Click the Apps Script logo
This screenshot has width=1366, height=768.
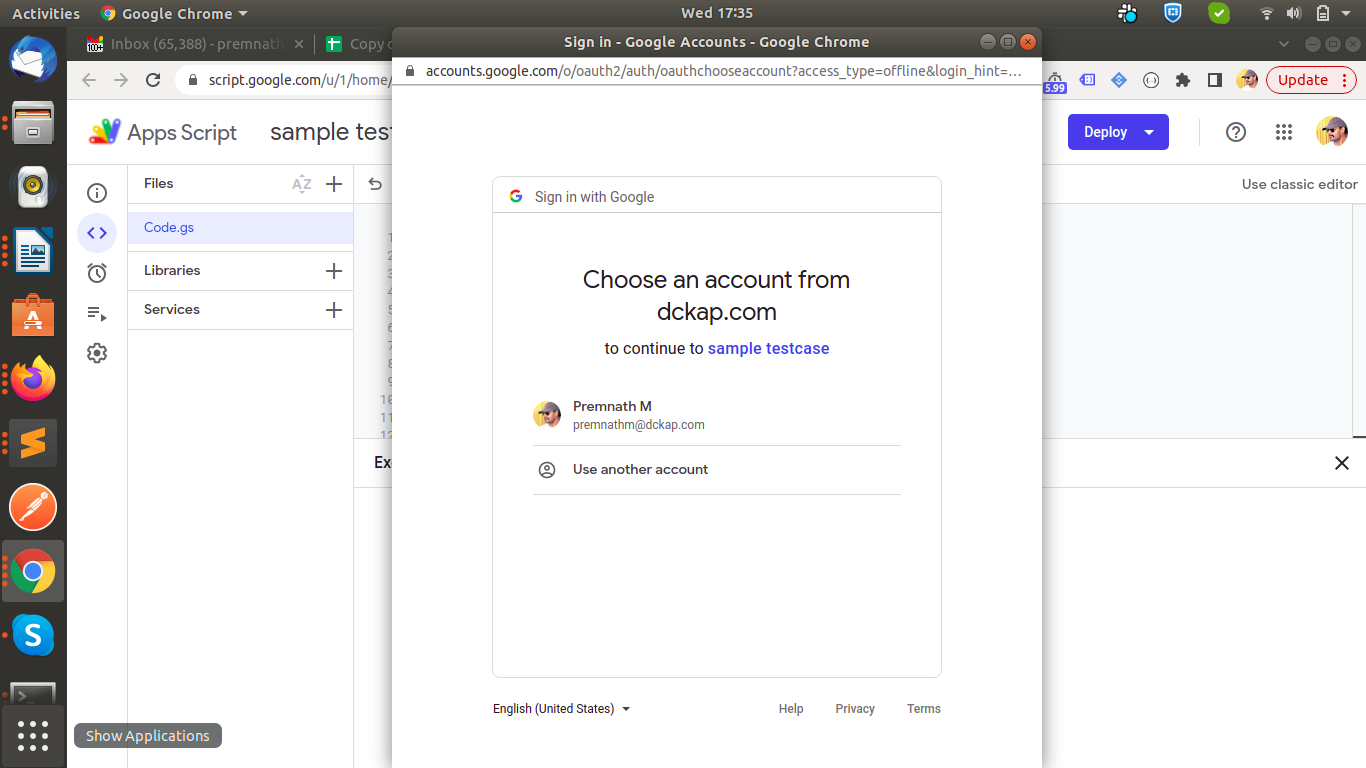pyautogui.click(x=163, y=132)
